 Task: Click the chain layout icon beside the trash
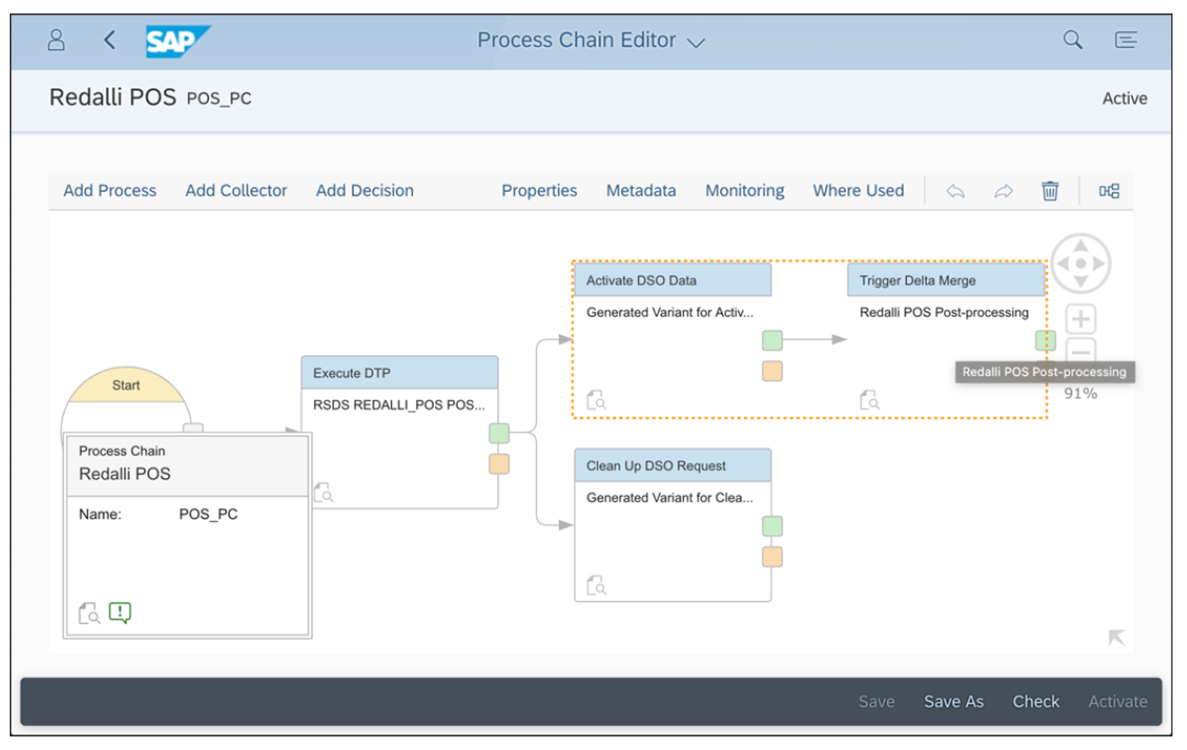(x=1108, y=190)
